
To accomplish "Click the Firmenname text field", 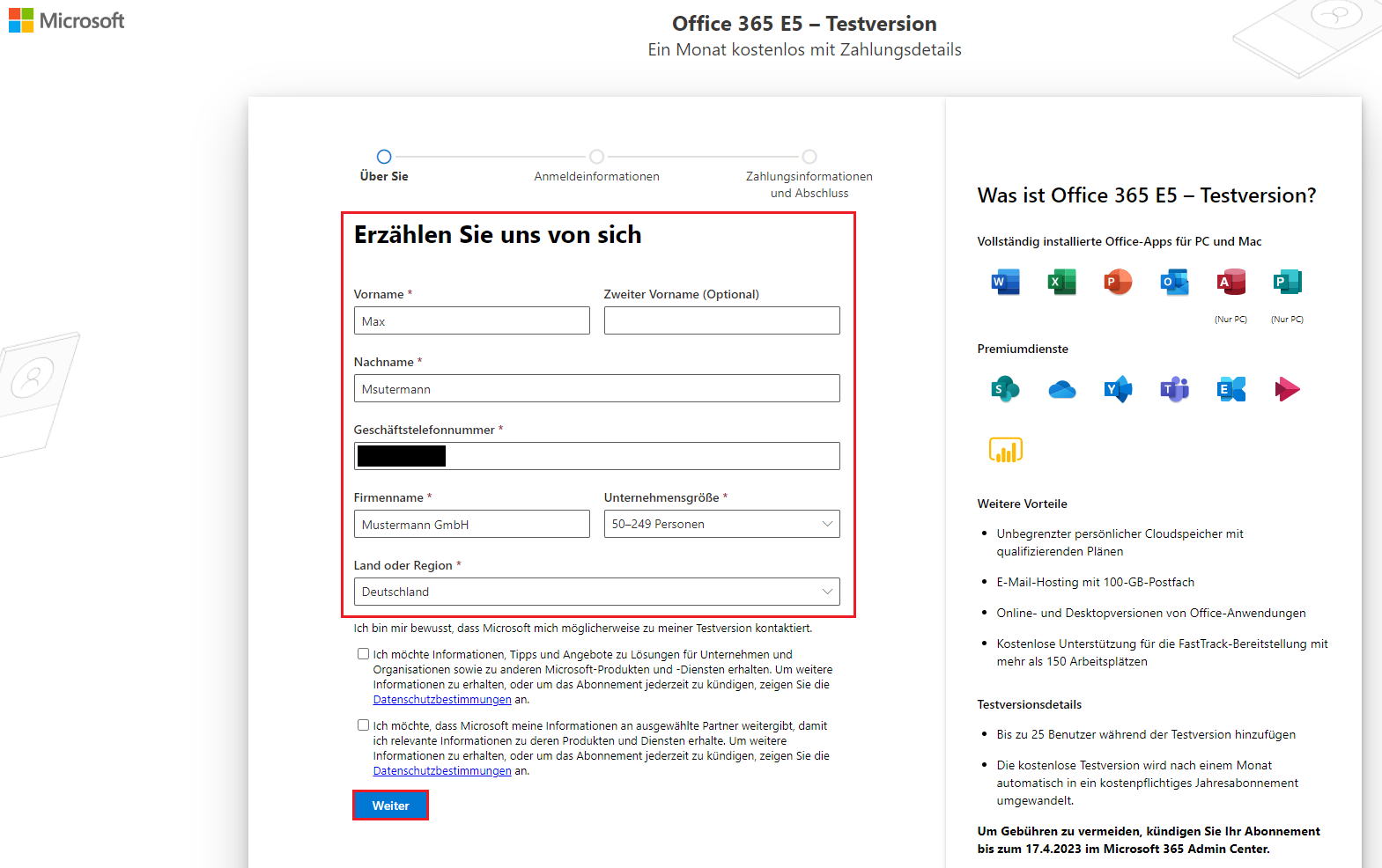I will pyautogui.click(x=471, y=524).
